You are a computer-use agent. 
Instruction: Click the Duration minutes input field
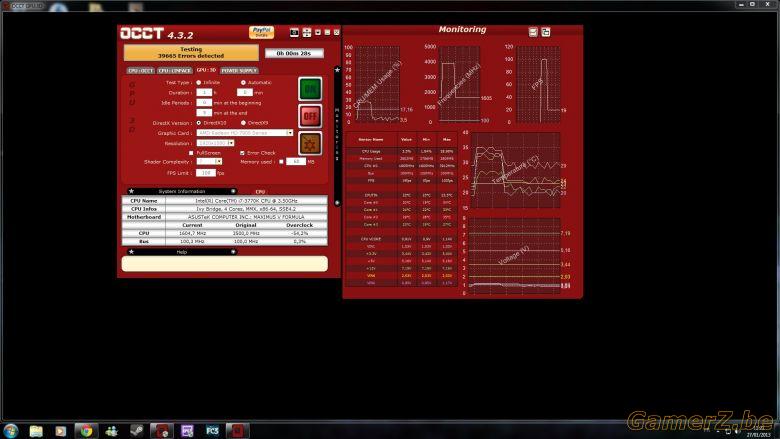245,92
